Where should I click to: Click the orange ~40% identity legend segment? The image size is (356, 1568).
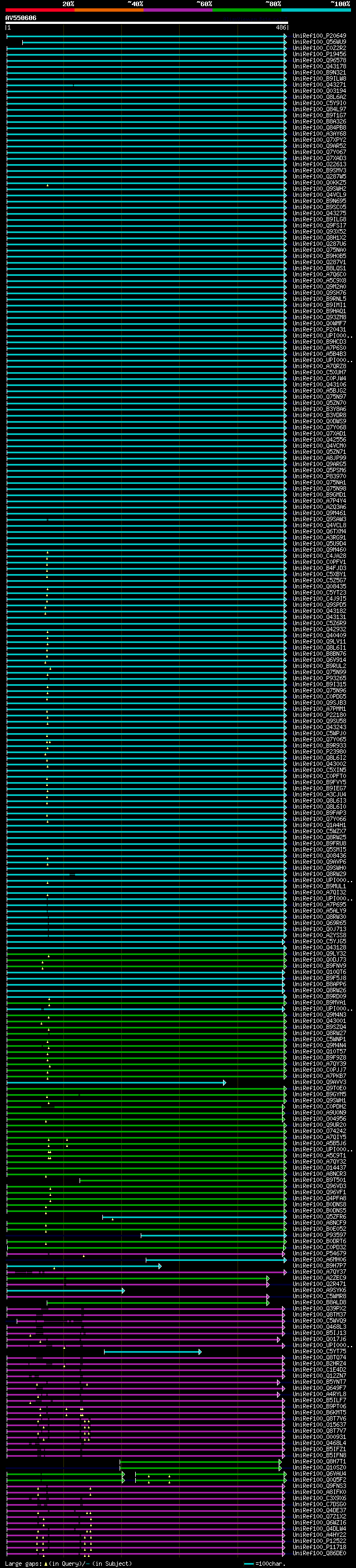pyautogui.click(x=109, y=10)
